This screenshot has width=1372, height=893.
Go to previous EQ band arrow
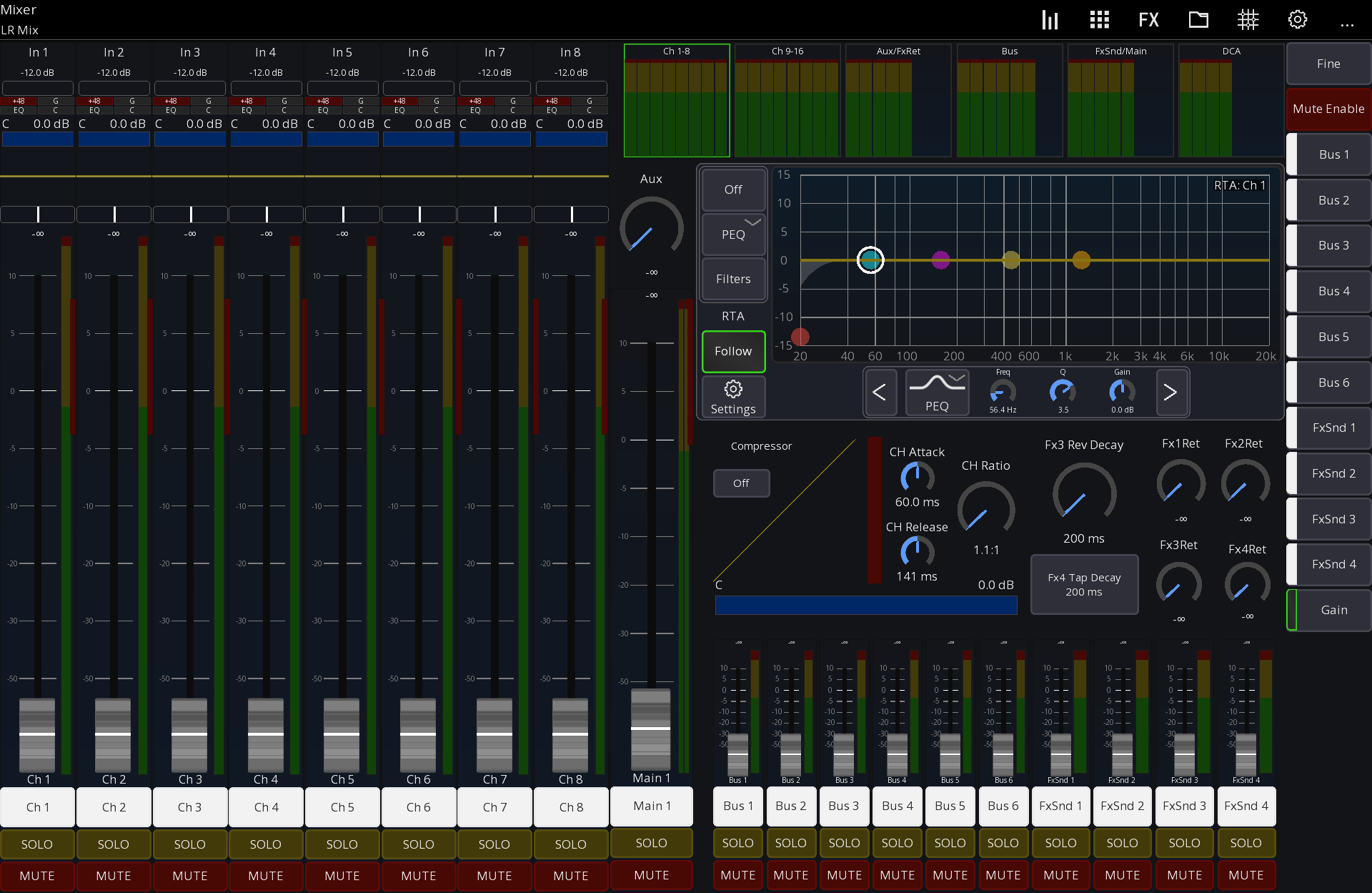click(x=880, y=392)
